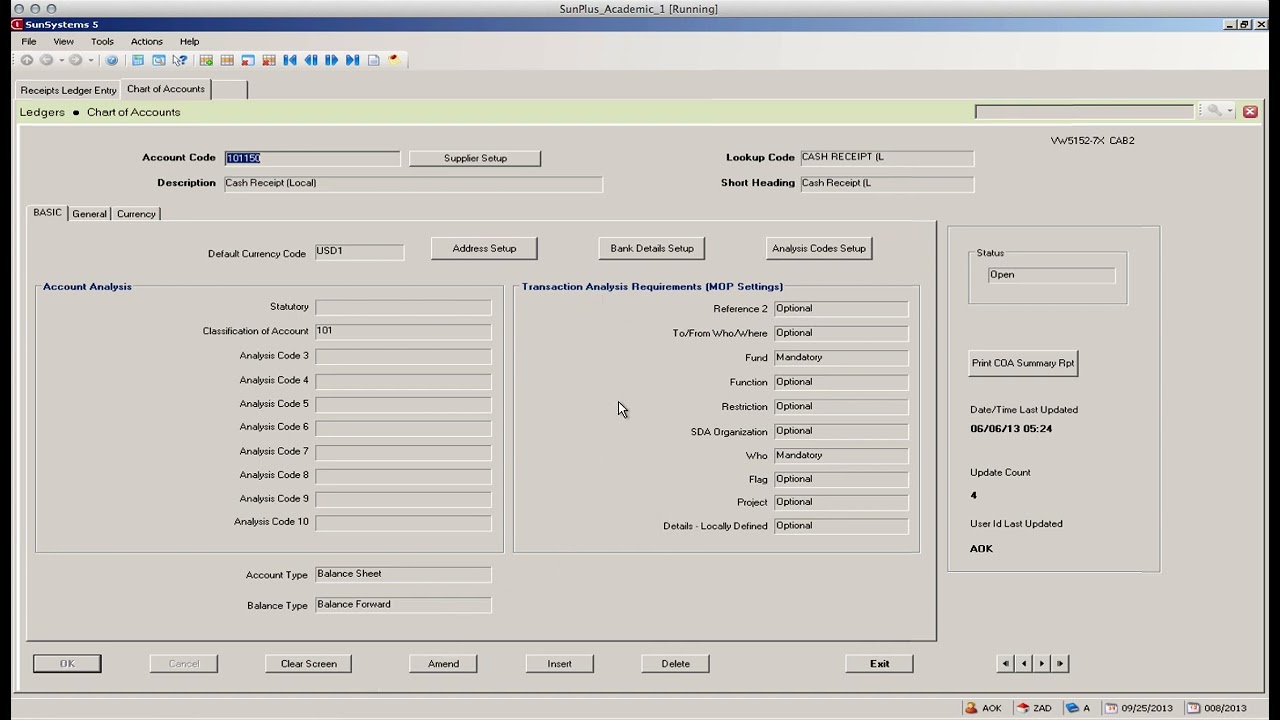1280x720 pixels.
Task: Open the Help menu
Action: click(x=189, y=41)
